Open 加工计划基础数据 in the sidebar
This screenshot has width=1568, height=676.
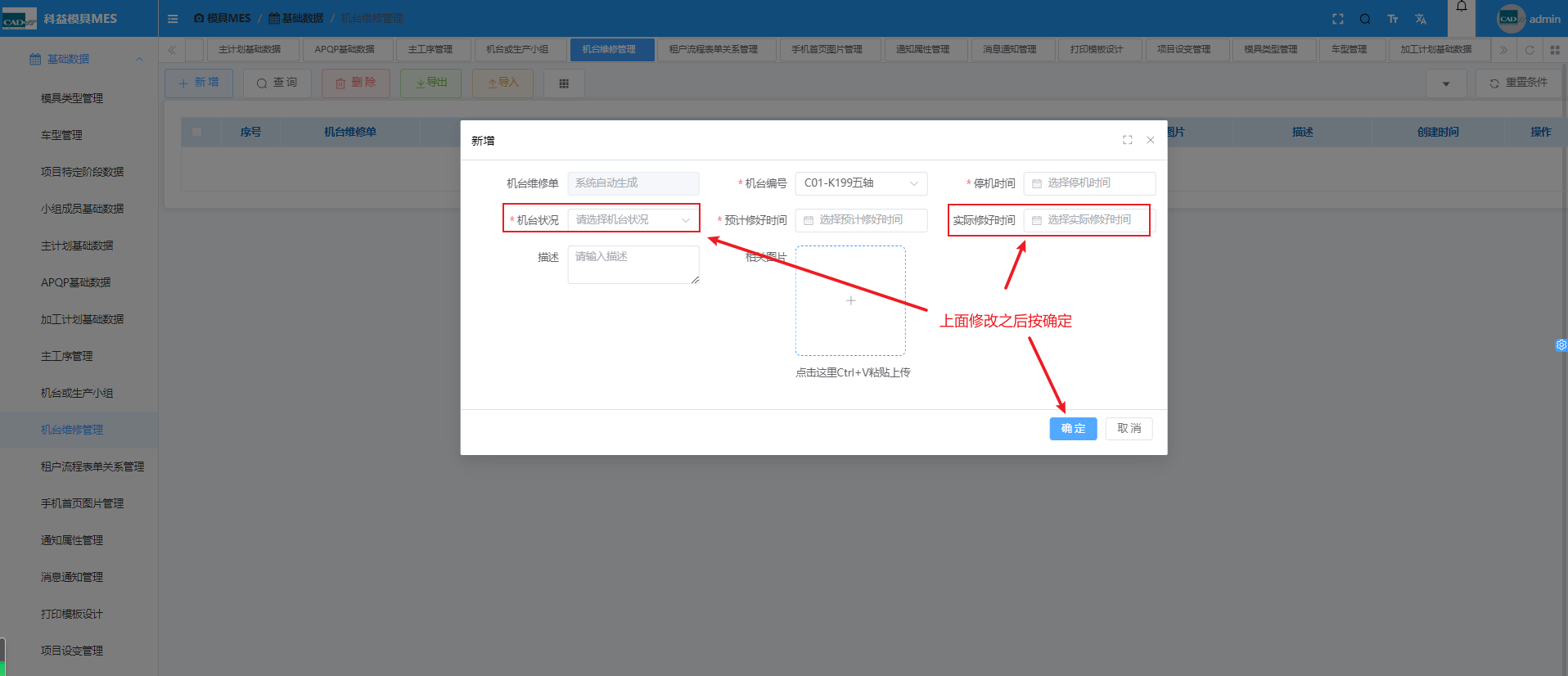[79, 319]
